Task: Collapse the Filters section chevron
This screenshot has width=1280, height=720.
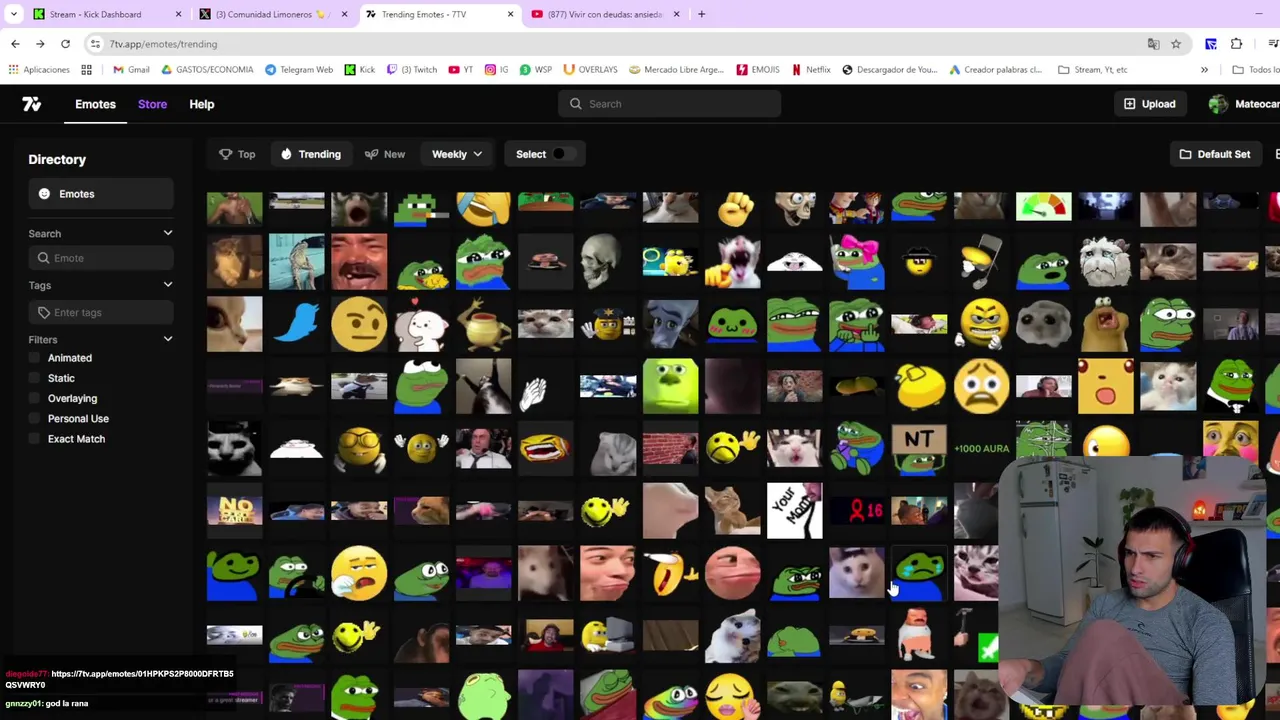Action: (168, 340)
